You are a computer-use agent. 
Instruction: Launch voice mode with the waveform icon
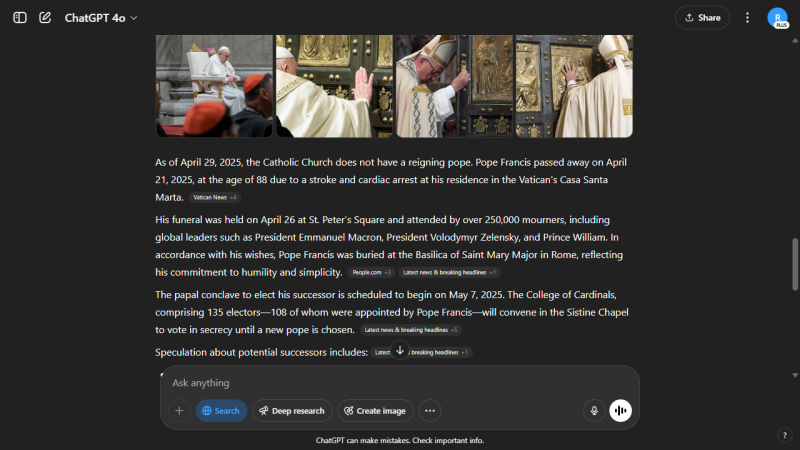(x=620, y=411)
